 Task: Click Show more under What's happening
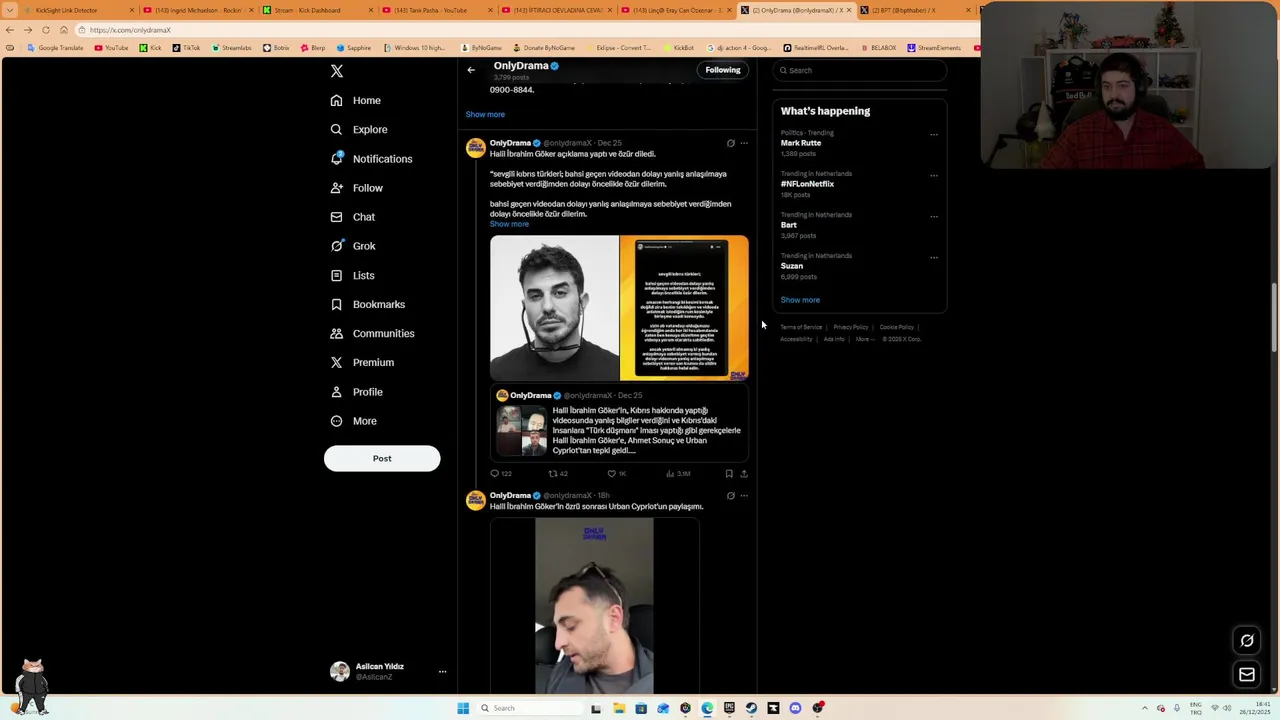[x=800, y=300]
